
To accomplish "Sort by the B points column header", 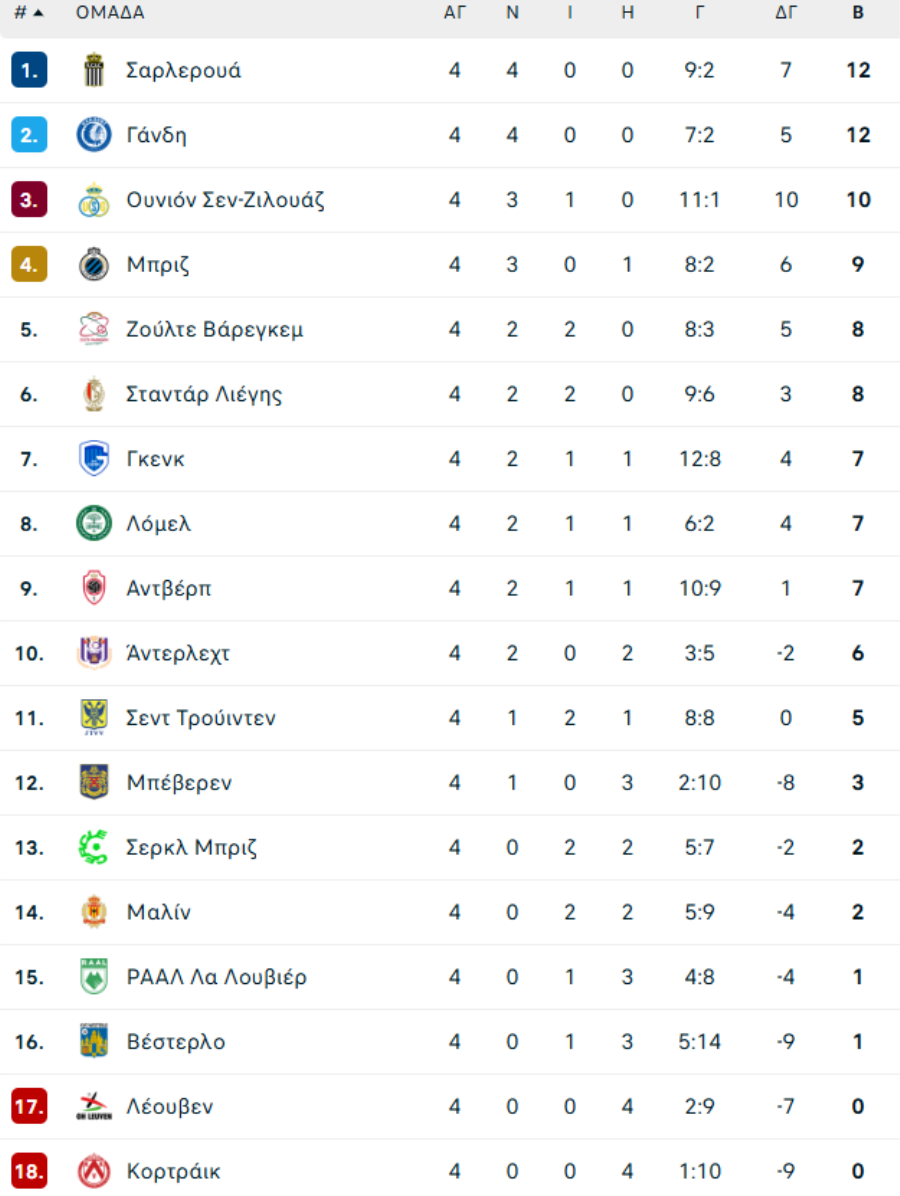I will point(858,12).
